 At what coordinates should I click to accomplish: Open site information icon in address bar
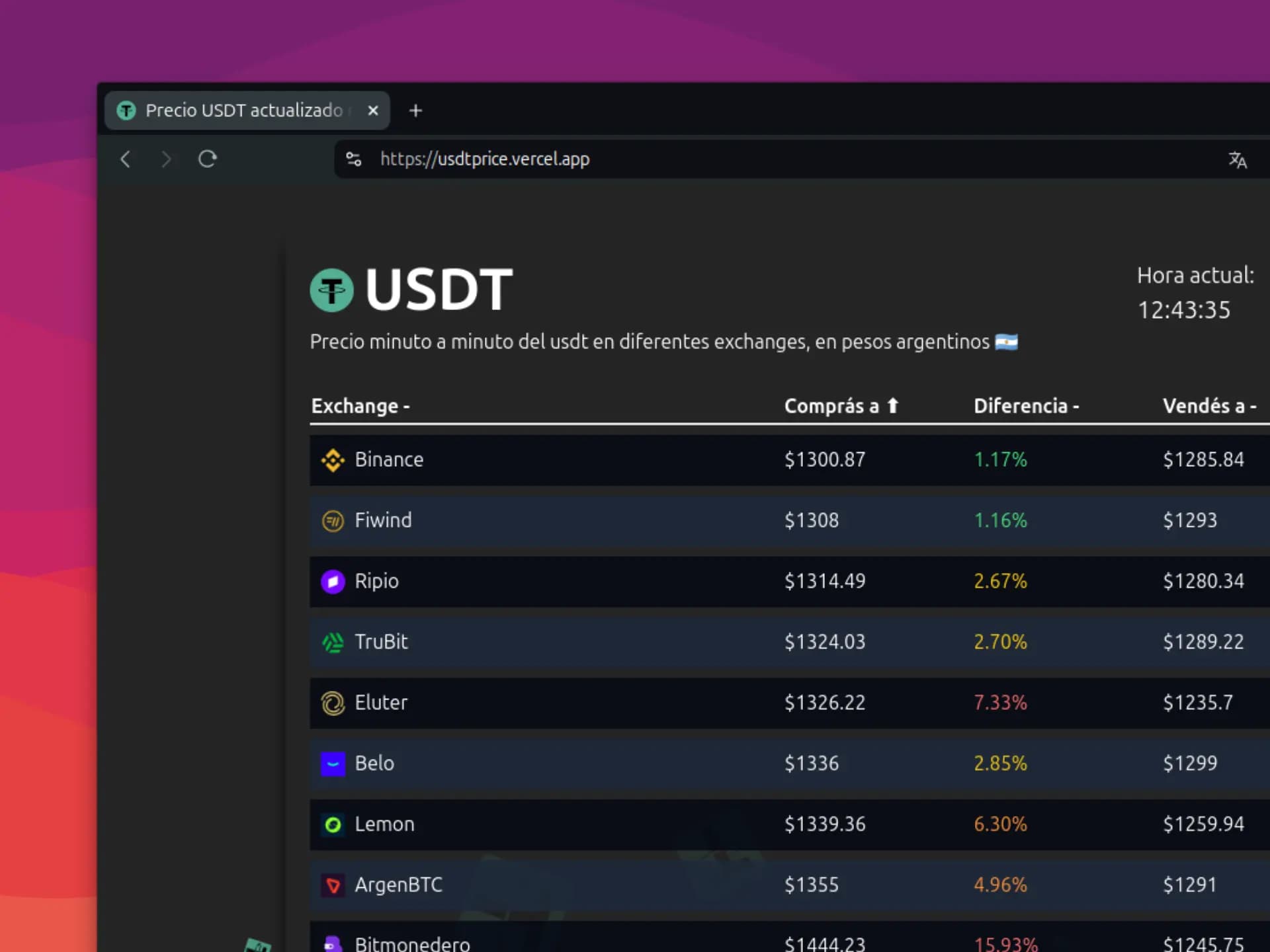(x=354, y=159)
